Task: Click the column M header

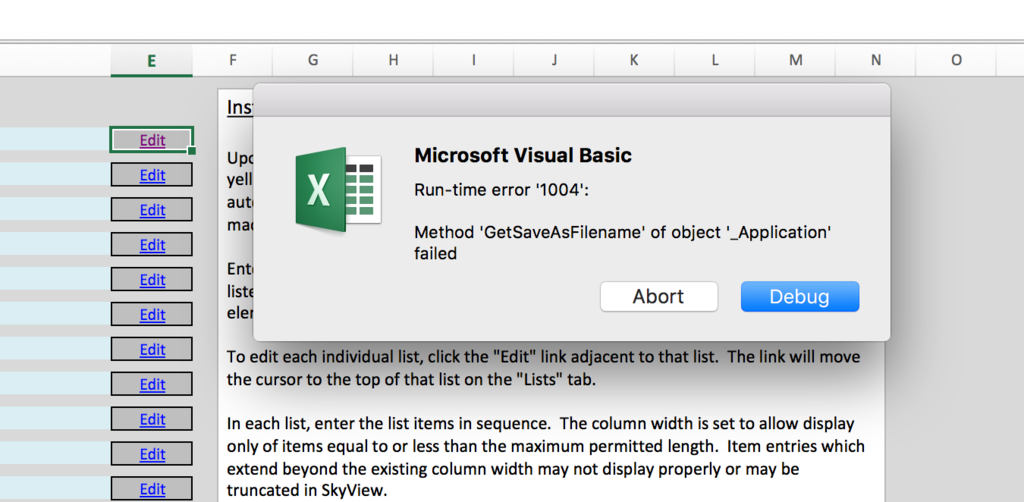Action: click(795, 61)
